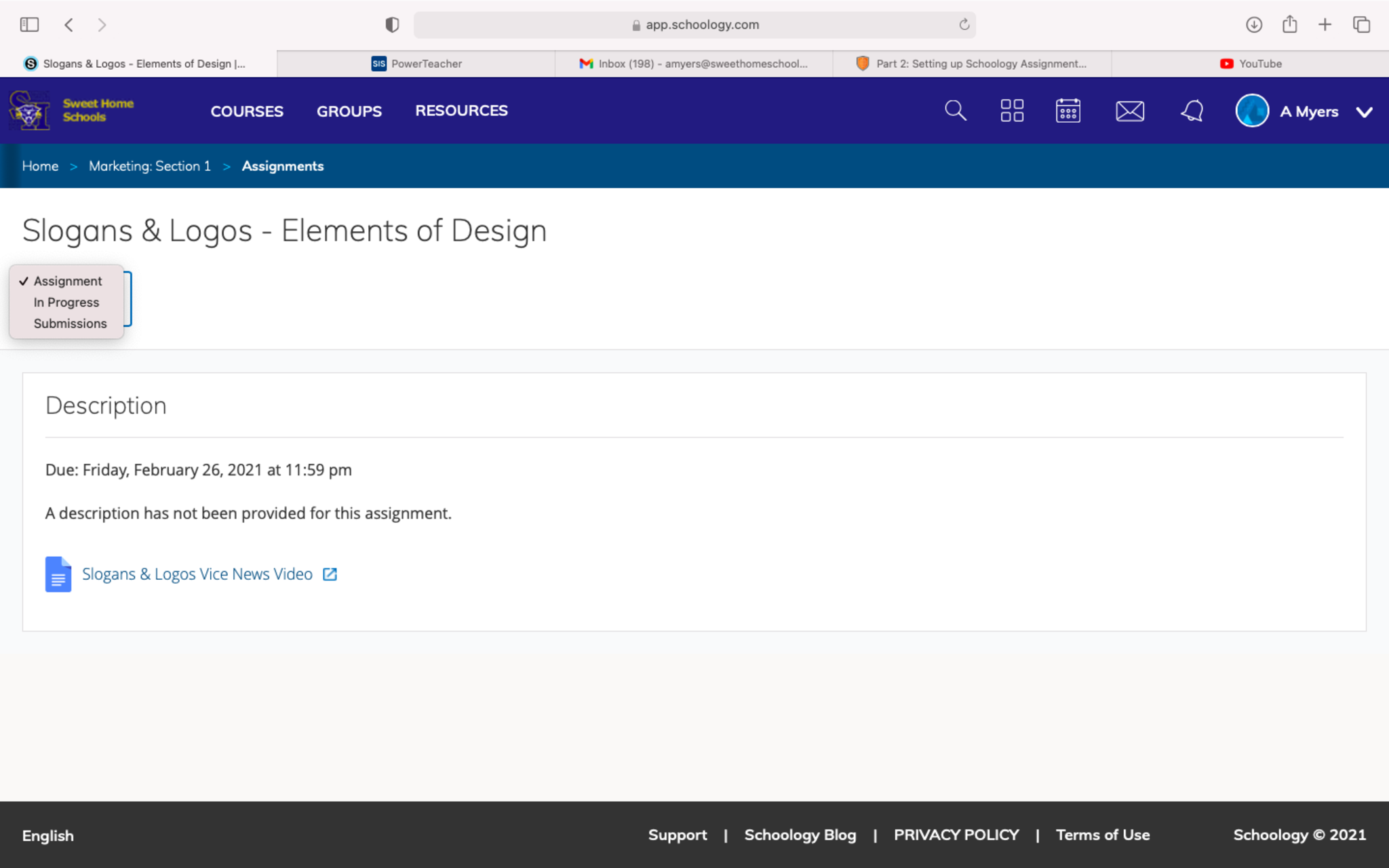Go to Marketing: Section 1 breadcrumb

pos(149,166)
